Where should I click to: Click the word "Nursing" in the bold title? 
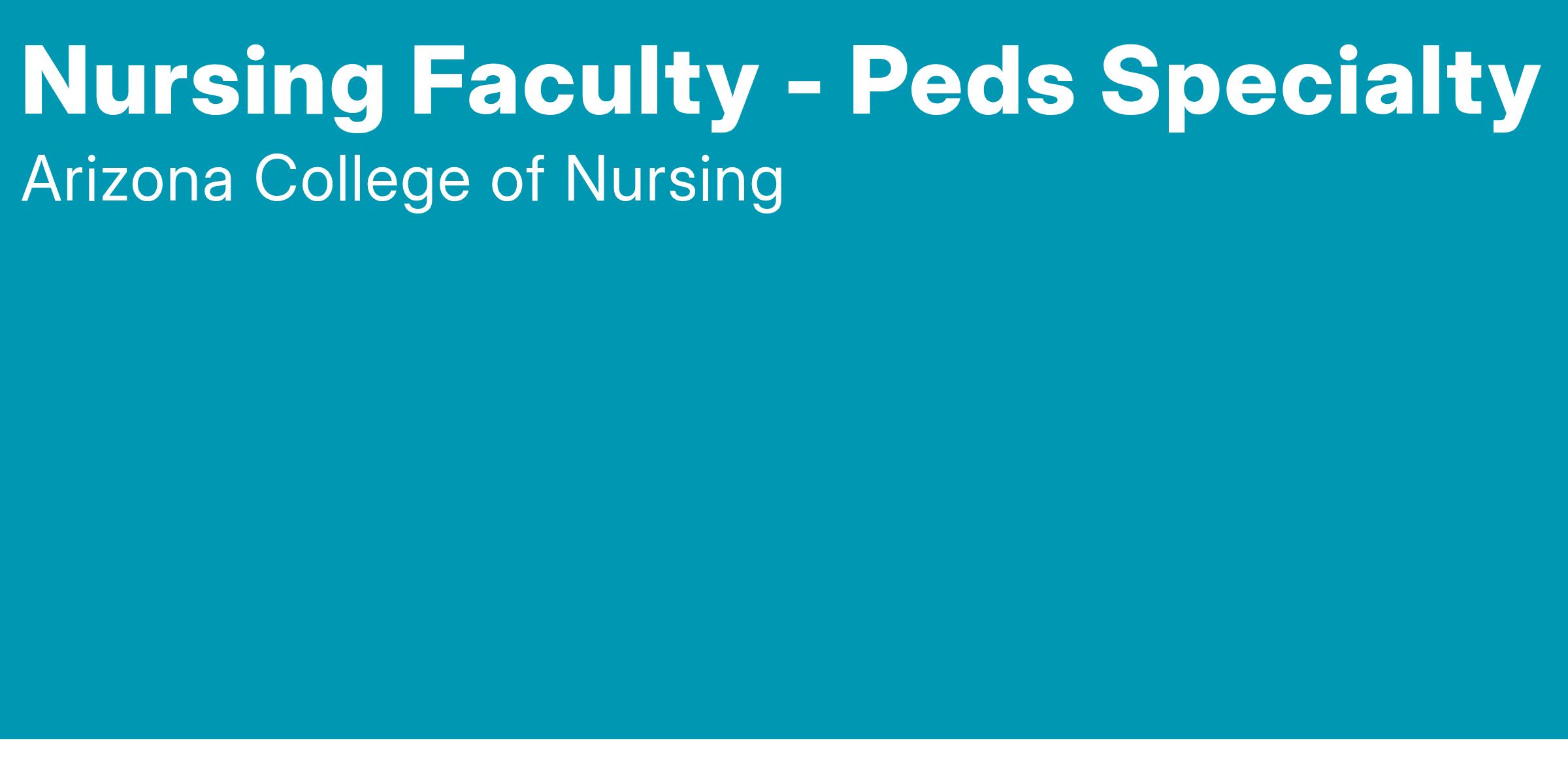(203, 83)
